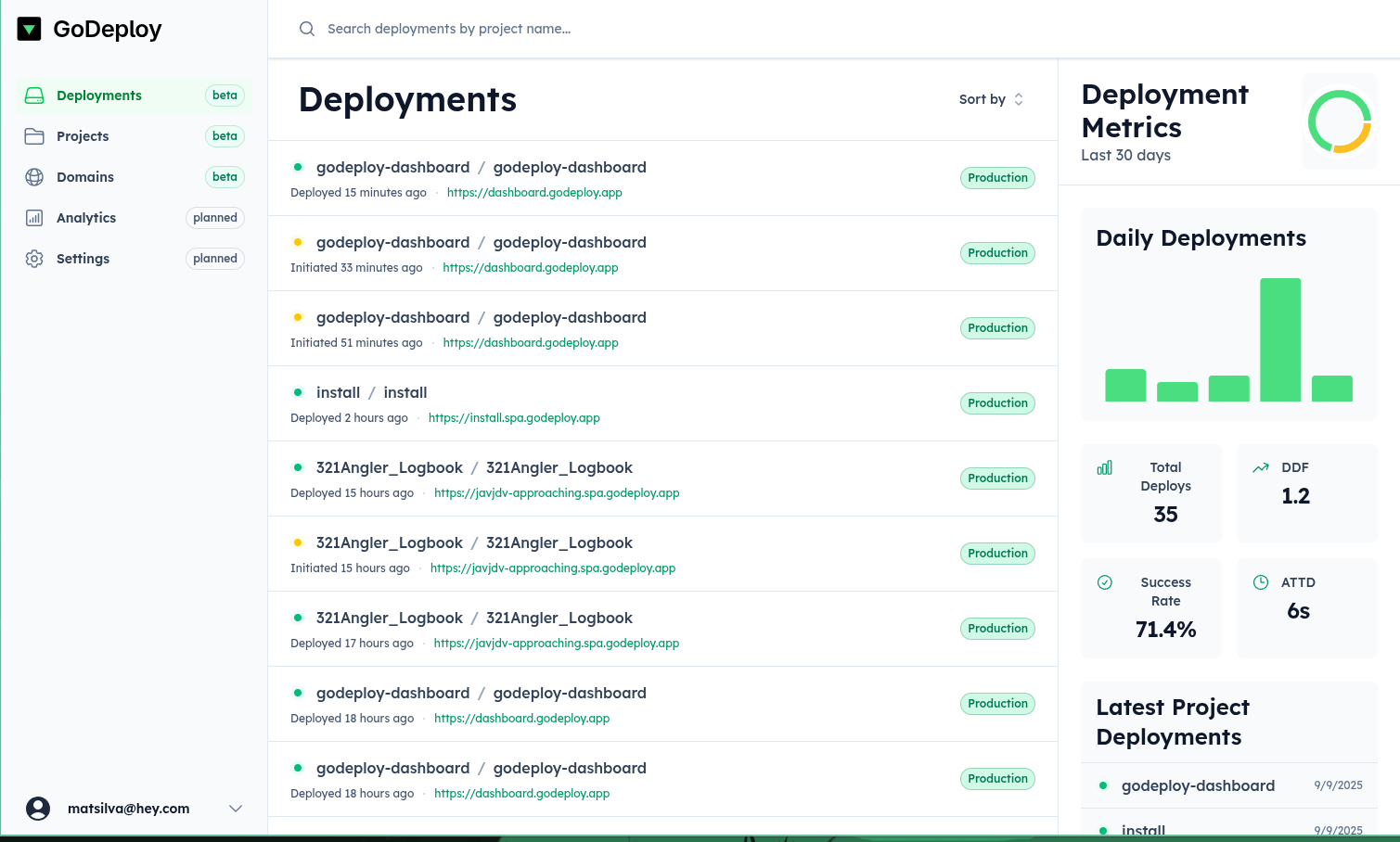Click the Analytics chart icon
This screenshot has height=842, width=1400.
[x=34, y=218]
